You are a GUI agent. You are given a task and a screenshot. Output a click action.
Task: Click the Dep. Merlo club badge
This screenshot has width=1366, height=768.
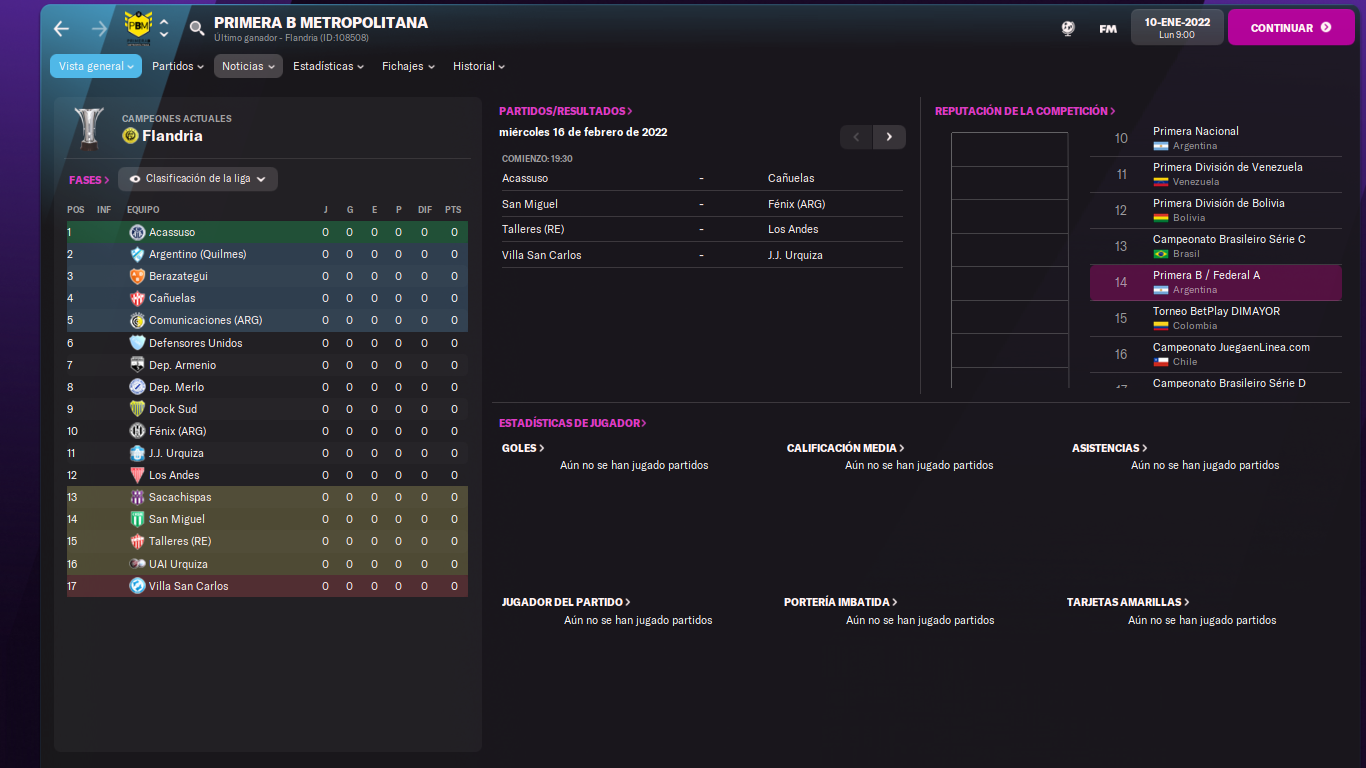(137, 387)
